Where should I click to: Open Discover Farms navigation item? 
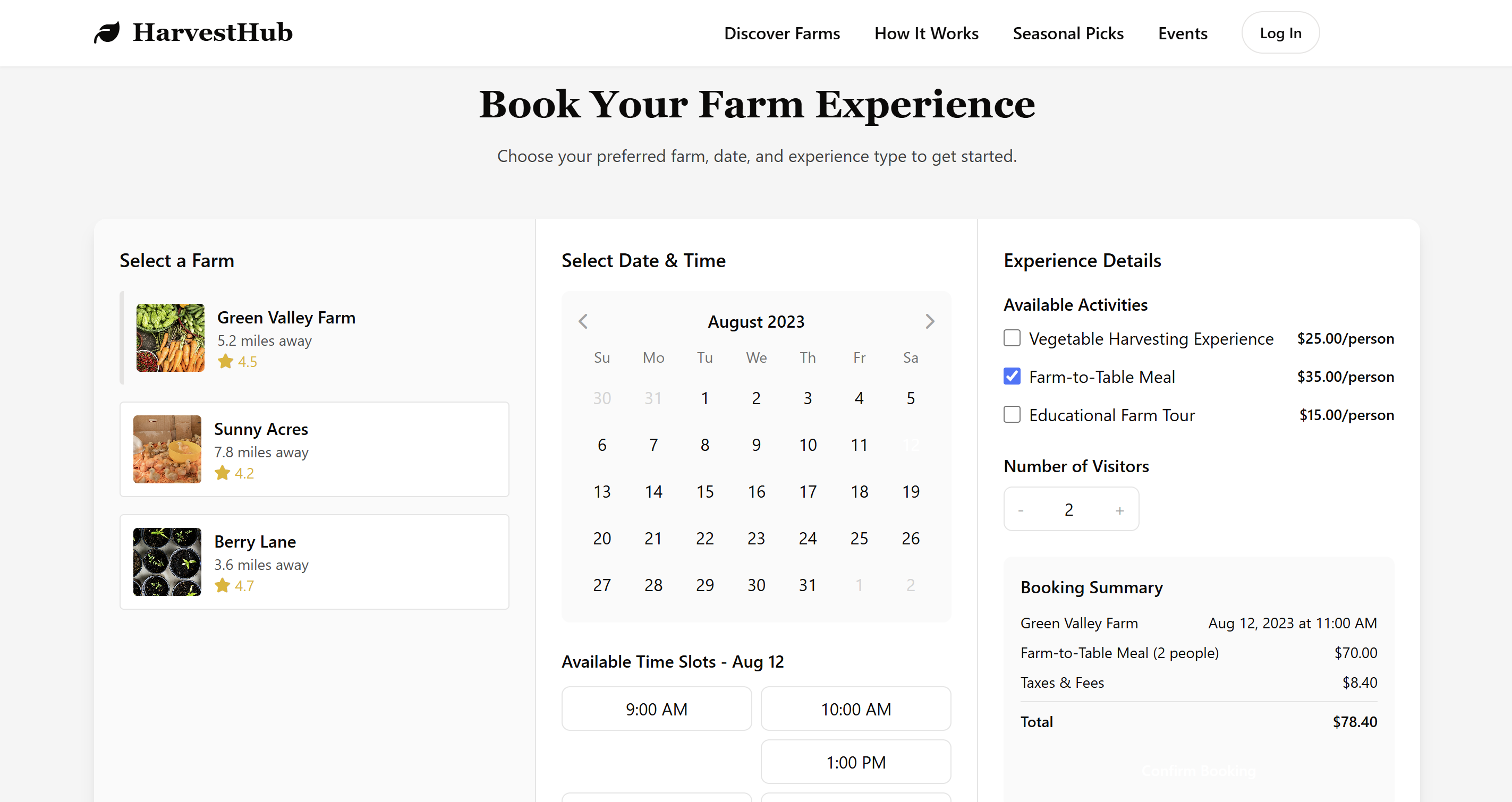click(x=782, y=33)
